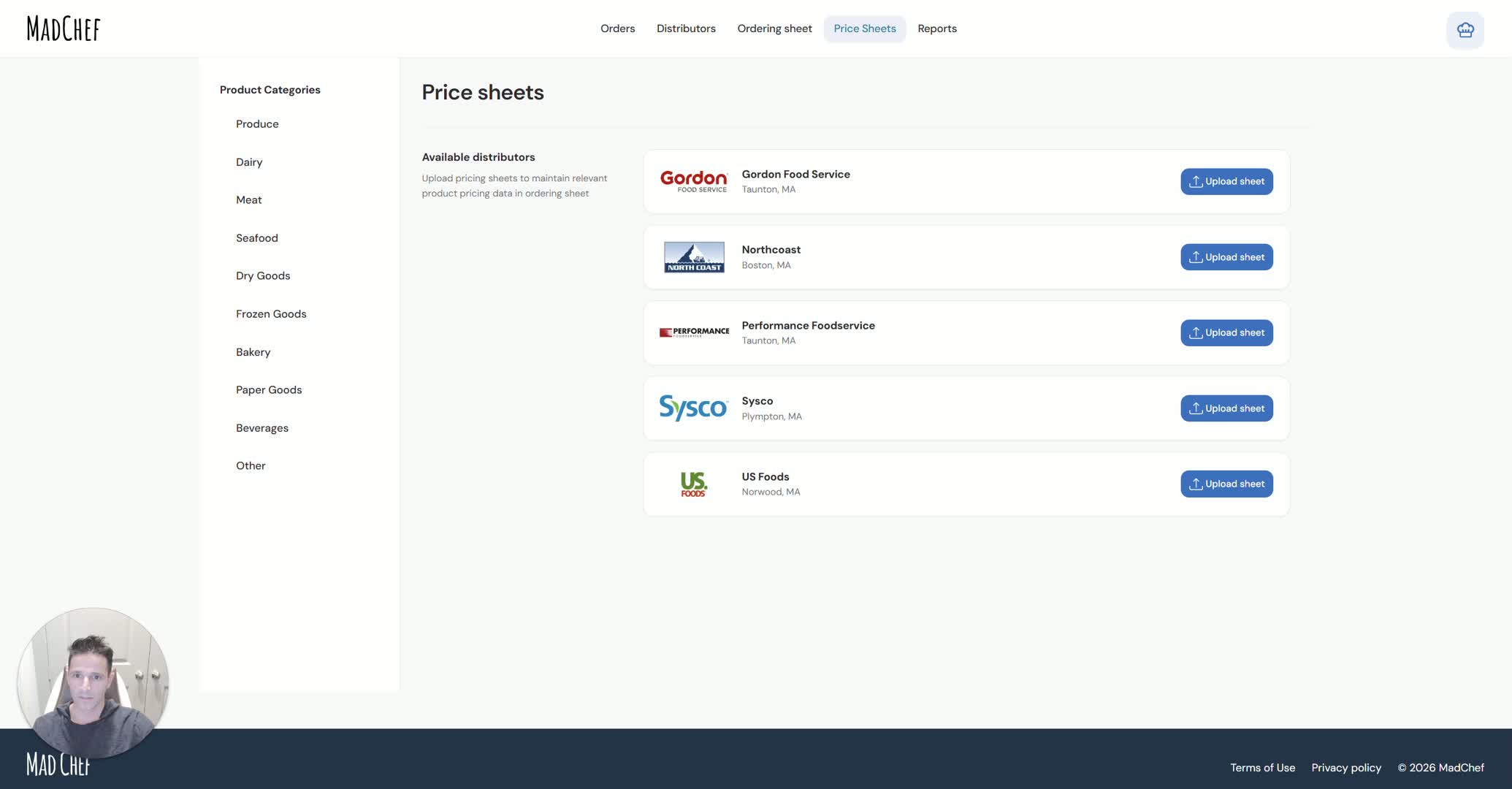The width and height of the screenshot is (1512, 789).
Task: Select the Produce category
Action: tap(257, 124)
